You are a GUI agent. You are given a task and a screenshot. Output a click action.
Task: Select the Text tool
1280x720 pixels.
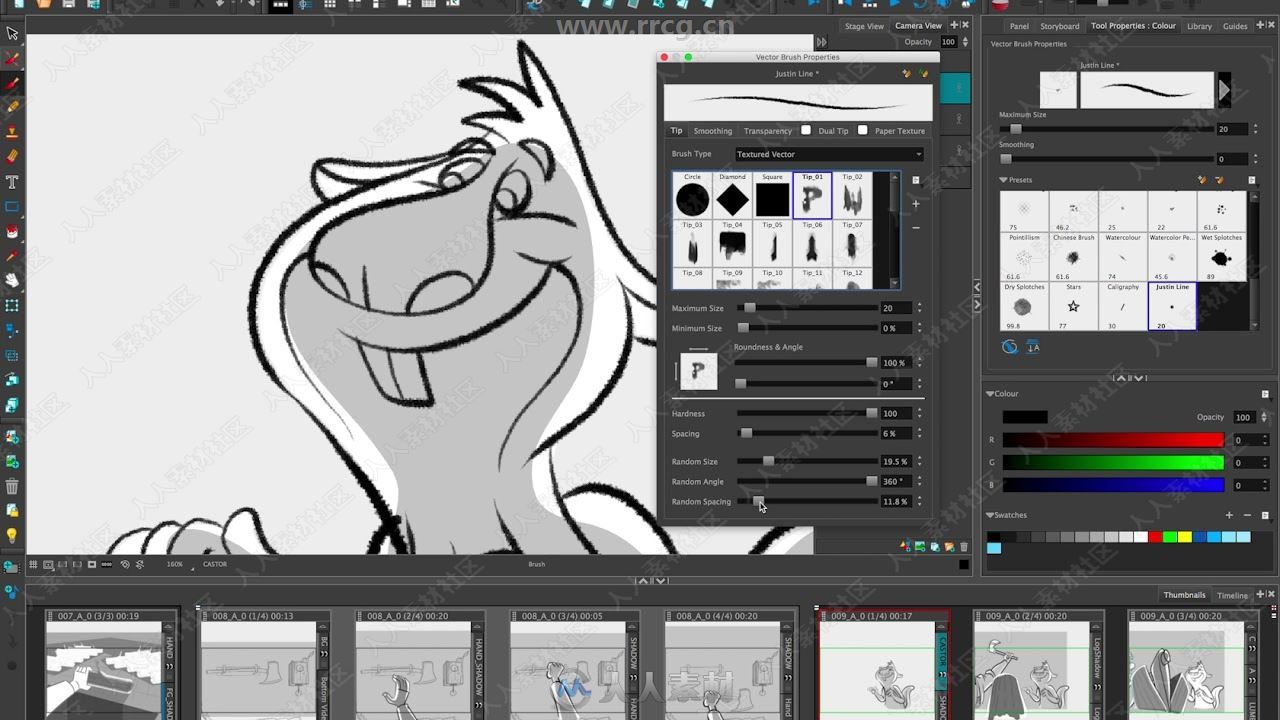[12, 182]
